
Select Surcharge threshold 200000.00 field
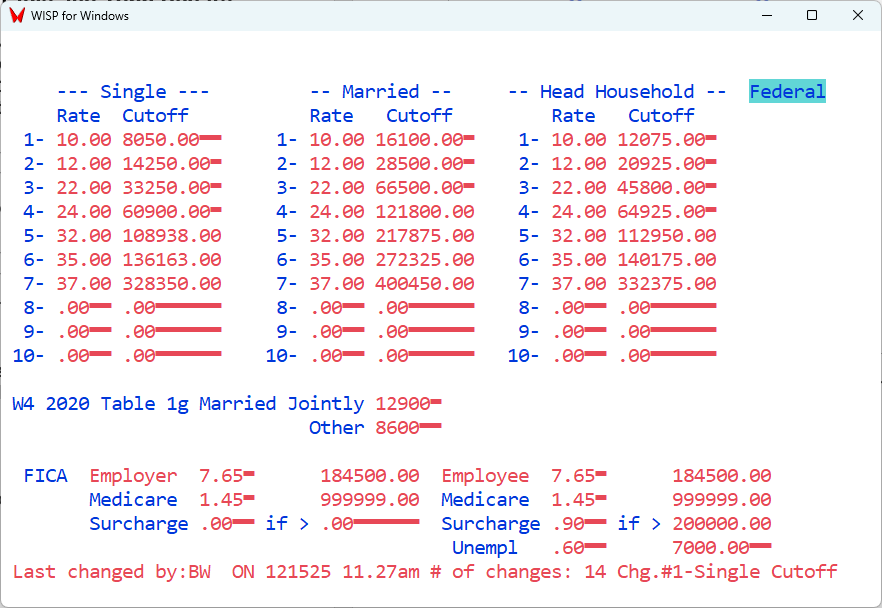(721, 524)
